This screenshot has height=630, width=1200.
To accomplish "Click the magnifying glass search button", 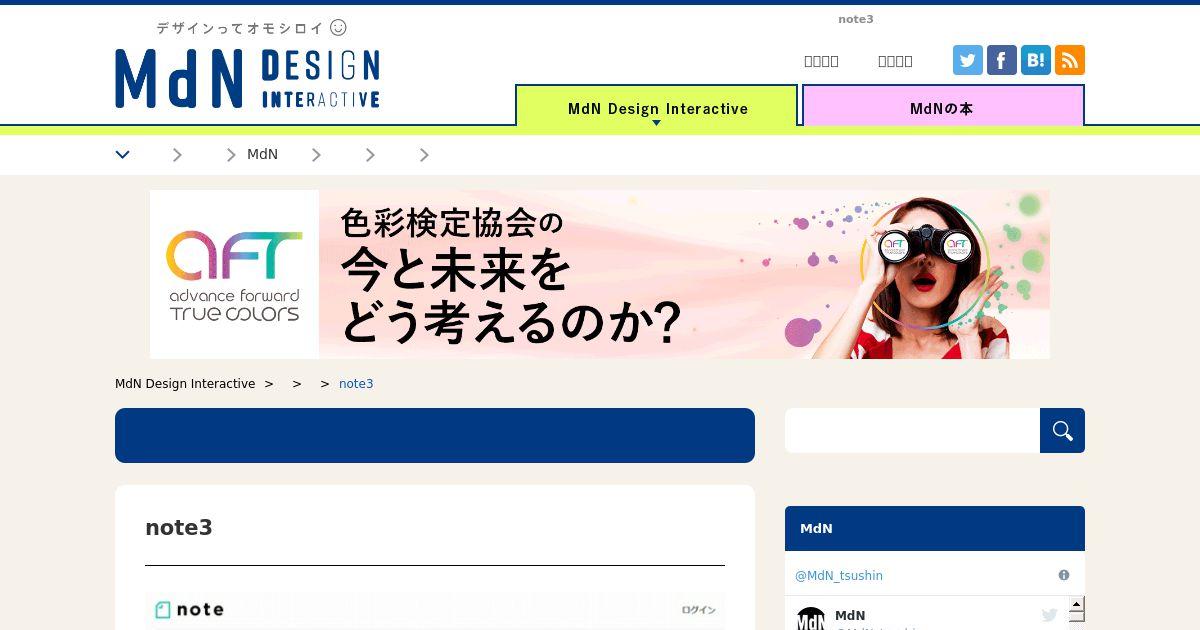I will pyautogui.click(x=1062, y=430).
